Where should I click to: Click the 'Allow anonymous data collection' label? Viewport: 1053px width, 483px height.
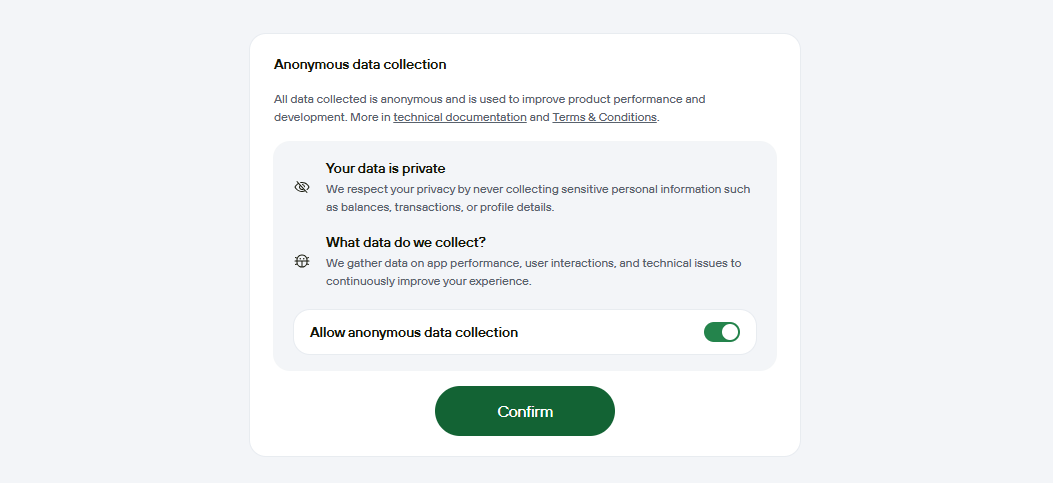[x=414, y=332]
